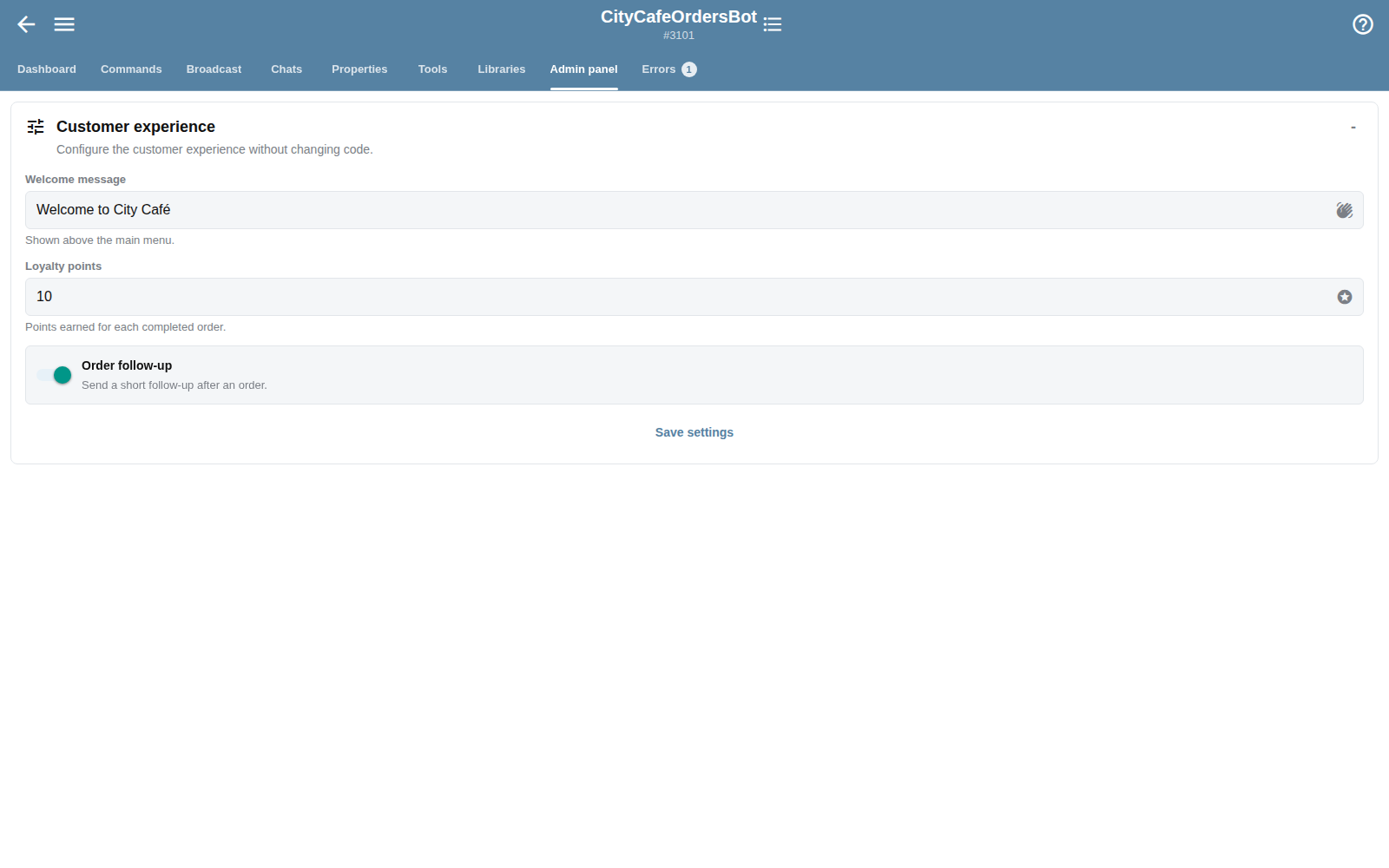The height and width of the screenshot is (868, 1389).
Task: Open the bot list icon beside CityCafeOrdersBot
Action: 773,24
